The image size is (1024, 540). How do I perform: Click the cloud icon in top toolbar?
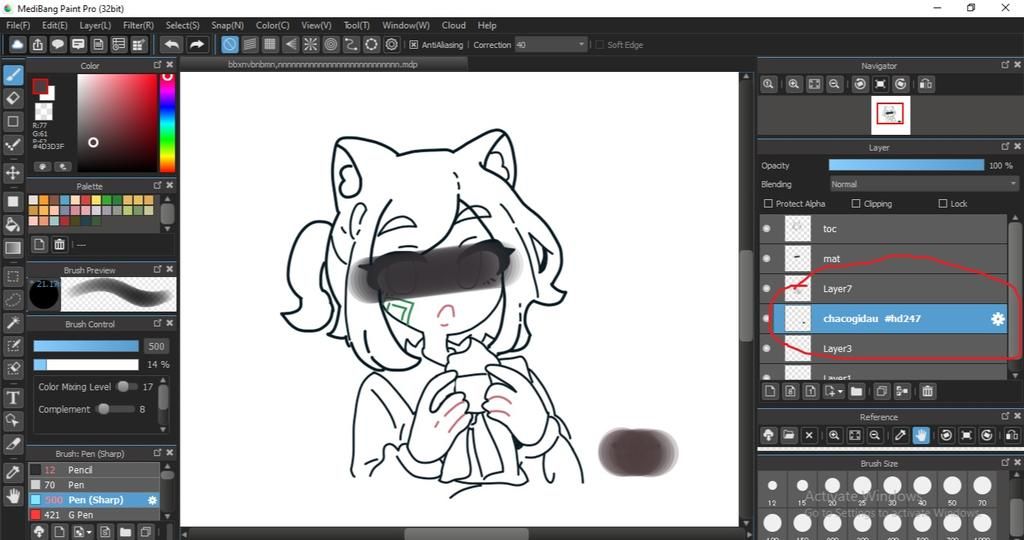point(17,44)
